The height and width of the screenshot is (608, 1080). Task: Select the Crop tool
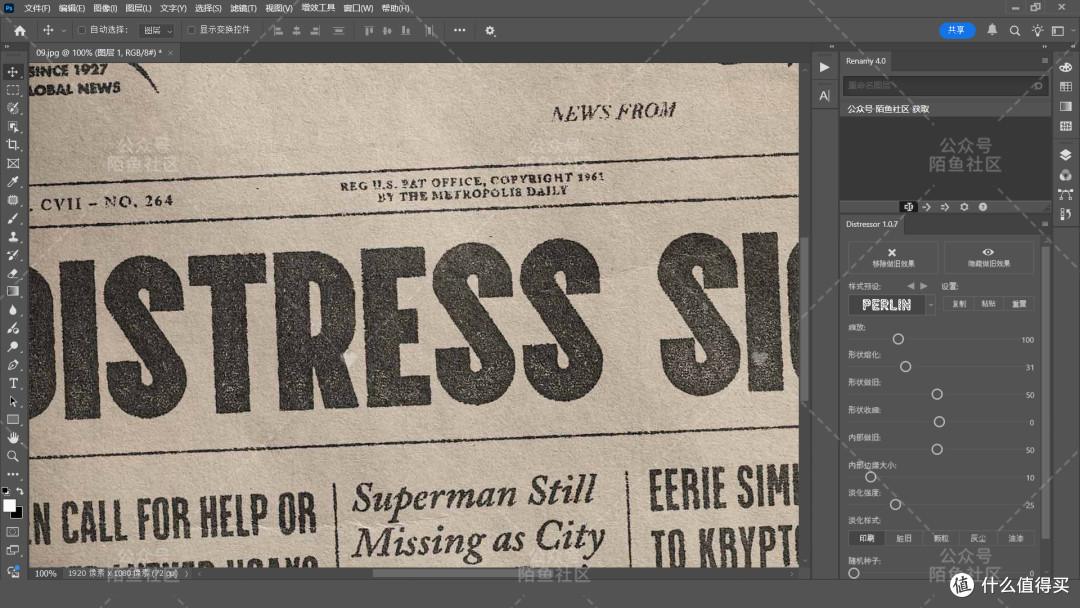(13, 145)
